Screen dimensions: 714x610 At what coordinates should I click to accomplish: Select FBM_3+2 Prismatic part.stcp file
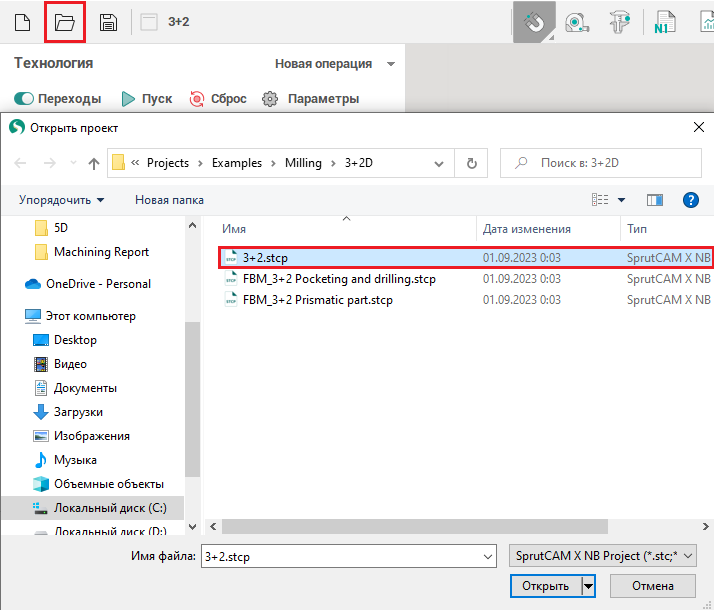[x=318, y=300]
